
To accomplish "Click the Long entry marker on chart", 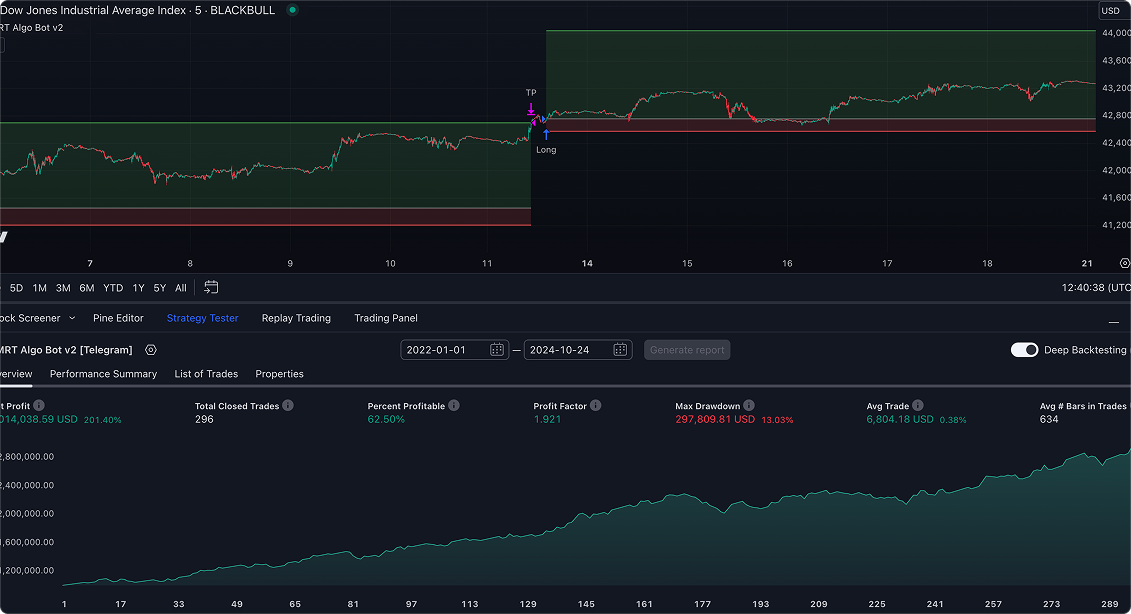I will click(x=546, y=135).
